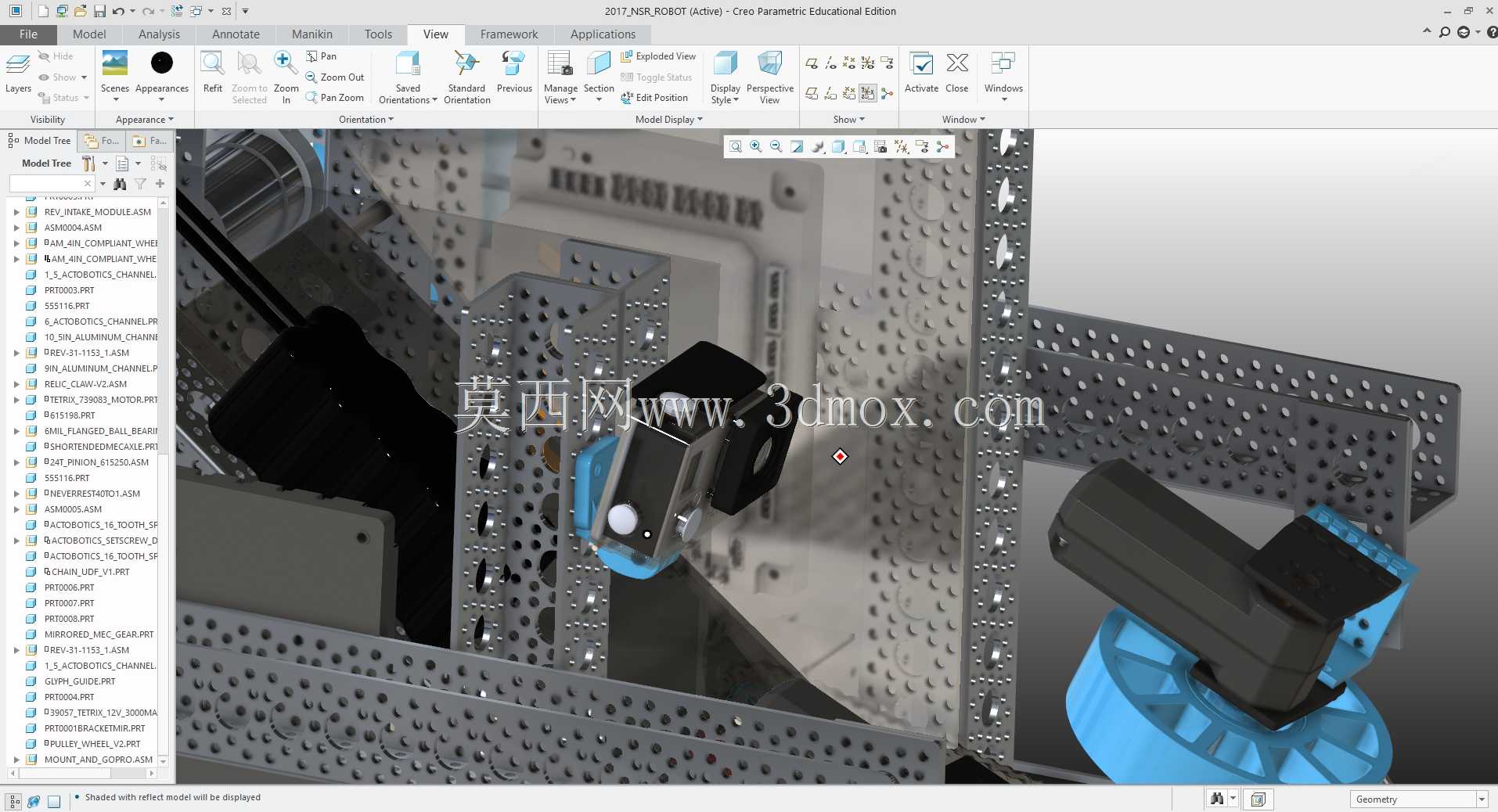
Task: Click the ribbon Close window command
Action: (x=957, y=72)
